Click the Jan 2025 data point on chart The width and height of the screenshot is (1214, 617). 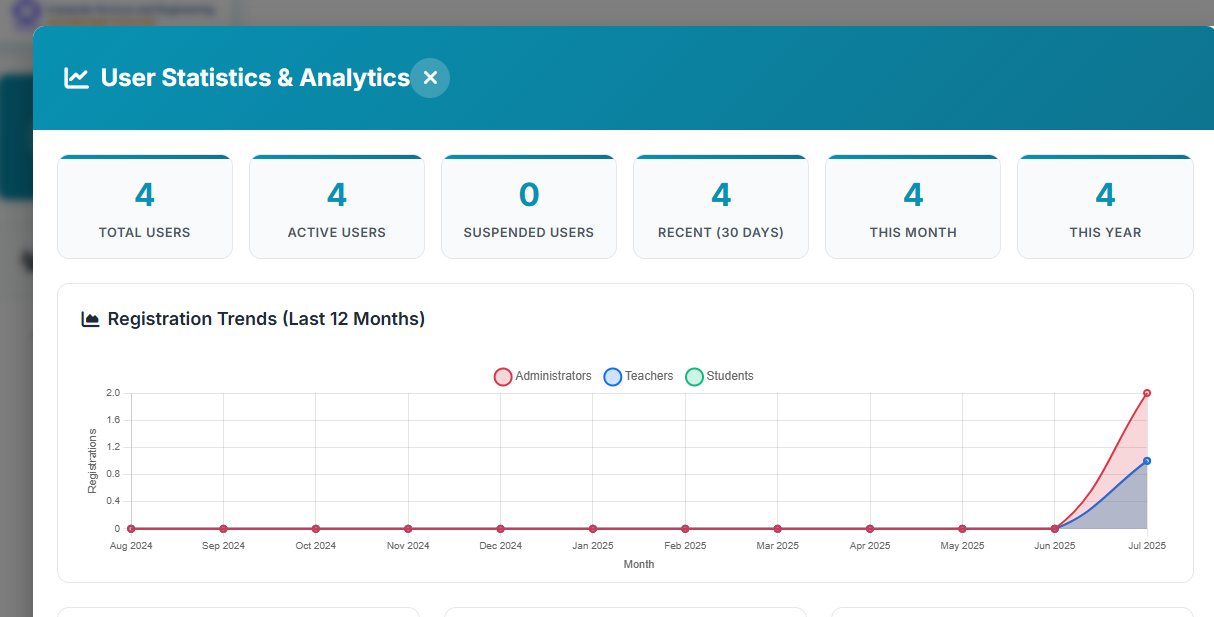593,528
